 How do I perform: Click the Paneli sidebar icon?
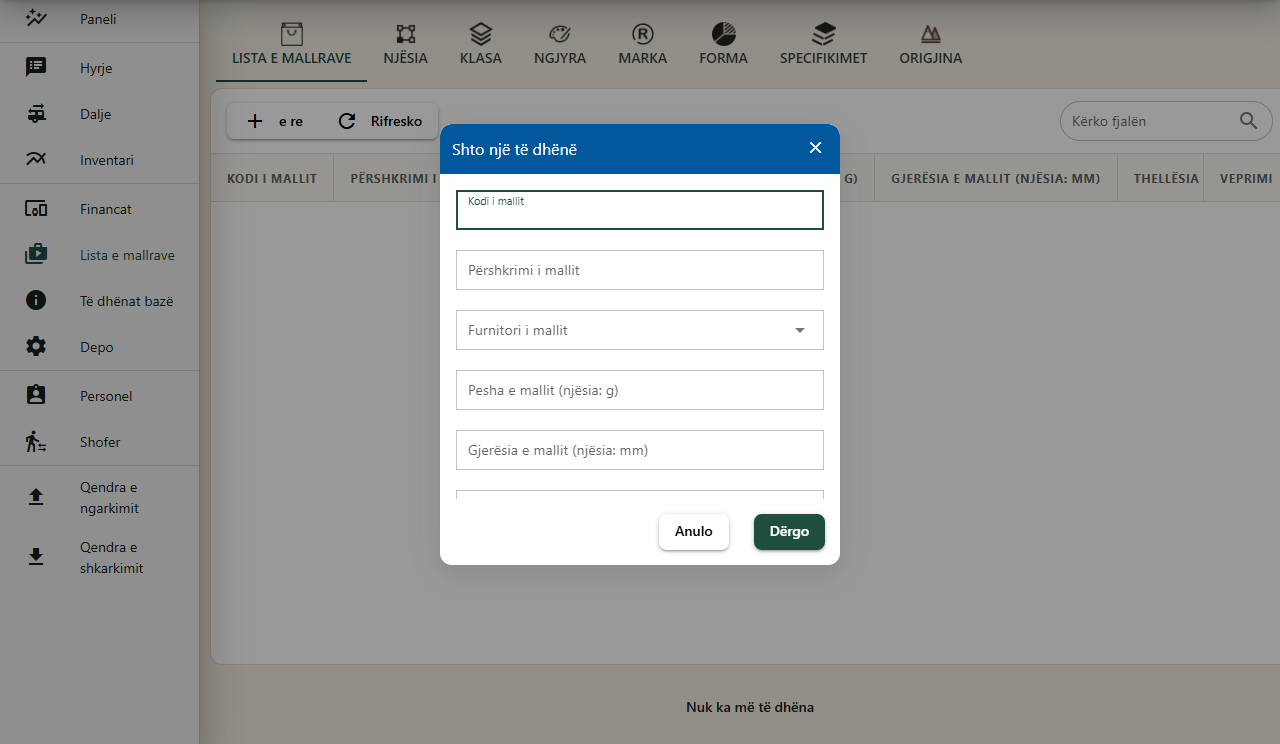click(36, 18)
